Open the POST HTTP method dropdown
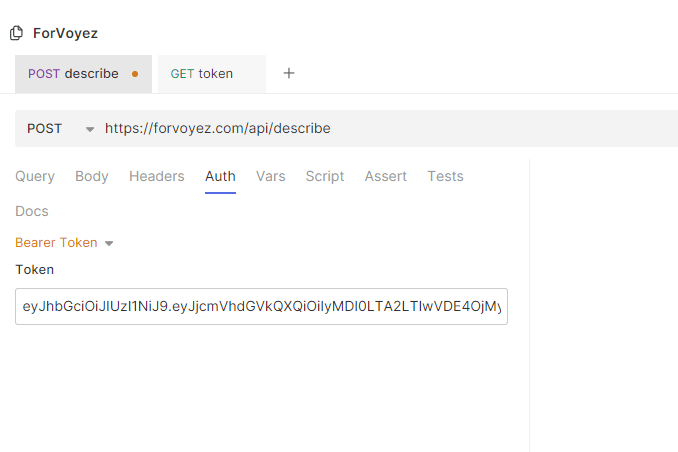 pos(61,128)
